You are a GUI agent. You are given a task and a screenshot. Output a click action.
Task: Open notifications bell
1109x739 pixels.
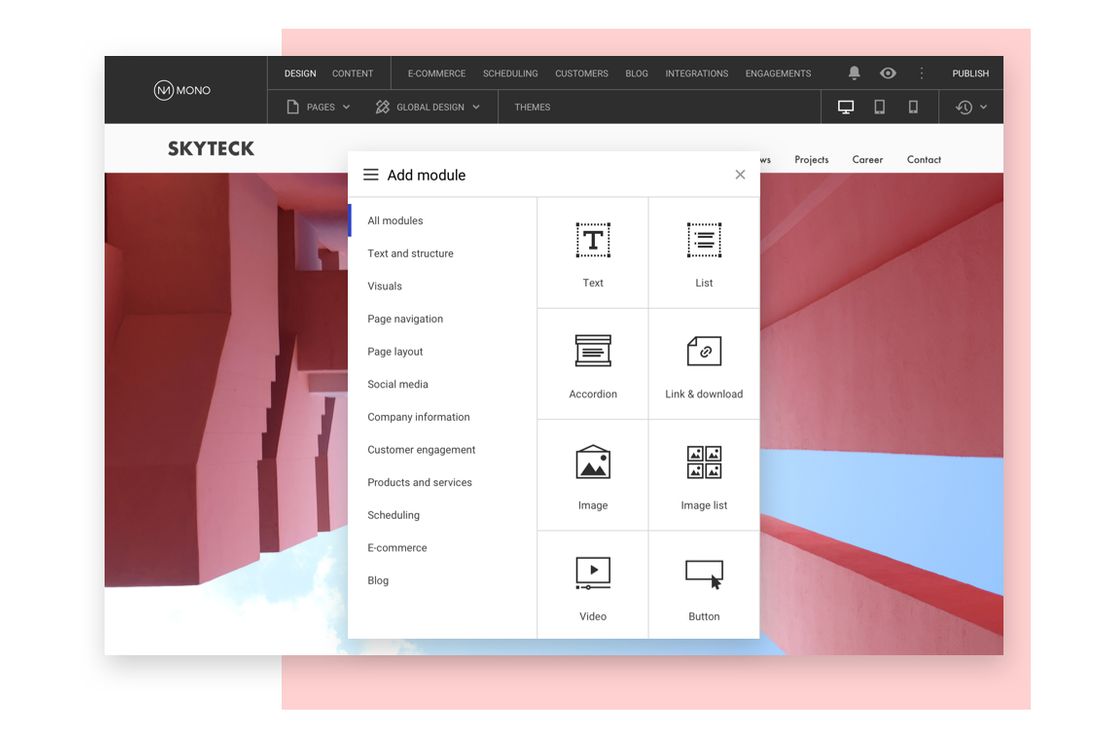click(854, 73)
